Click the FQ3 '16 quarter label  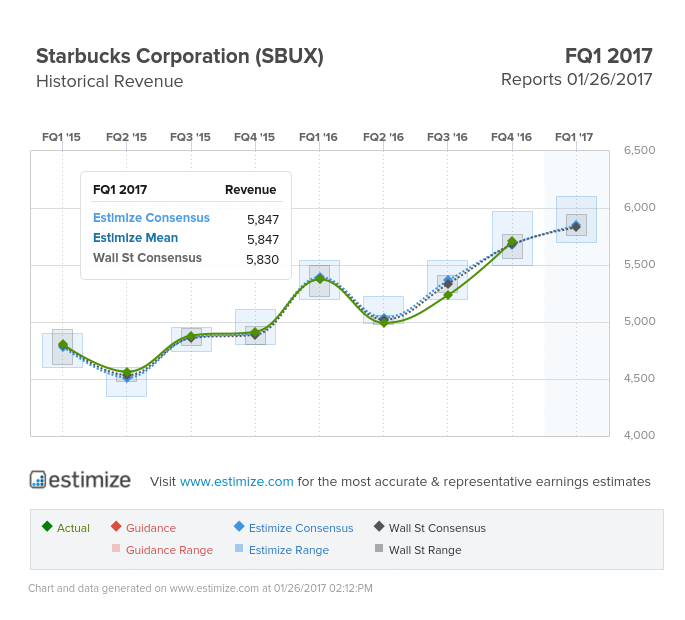pos(447,137)
